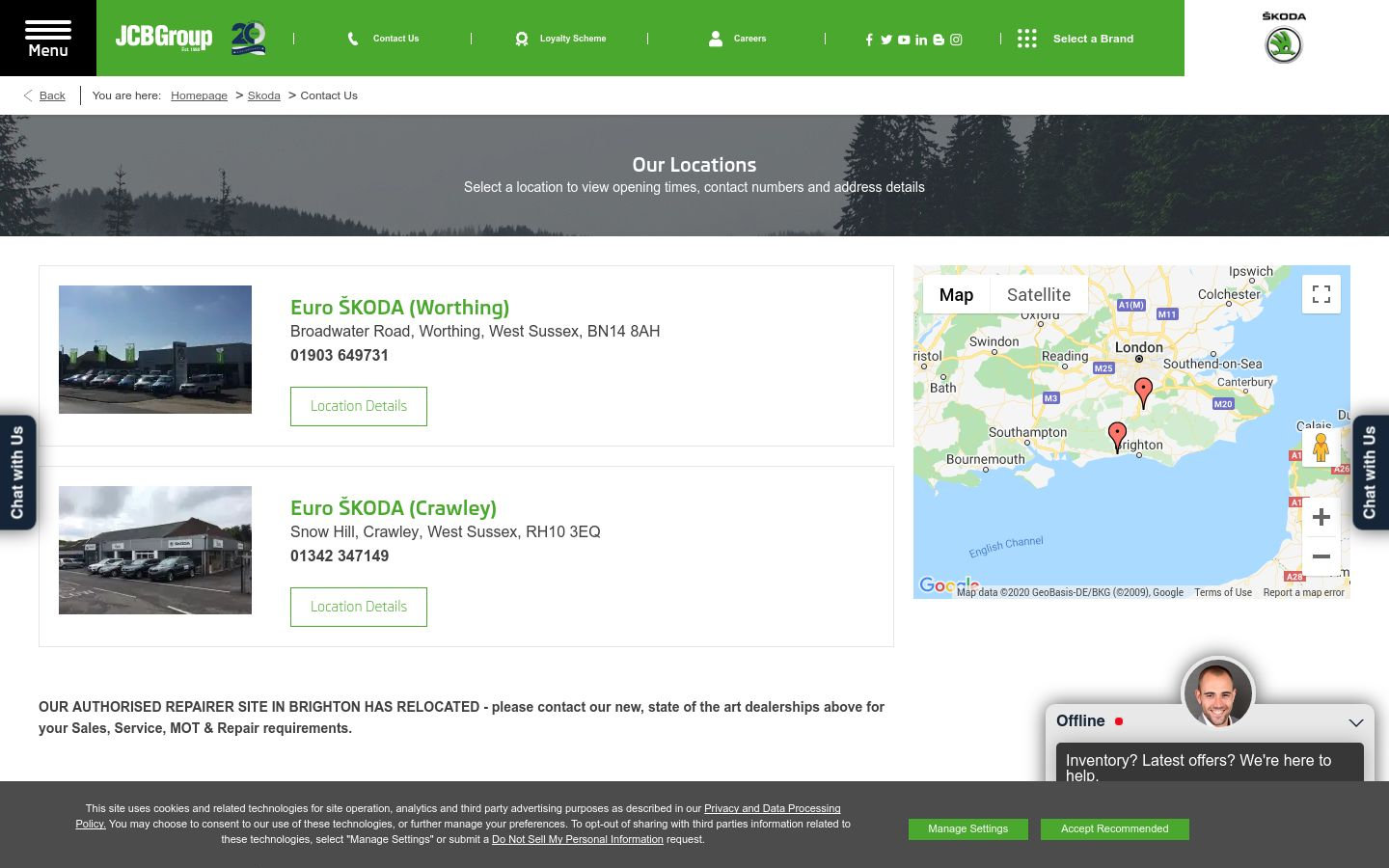1389x868 pixels.
Task: View Location Details for Worthing
Action: coord(359,406)
